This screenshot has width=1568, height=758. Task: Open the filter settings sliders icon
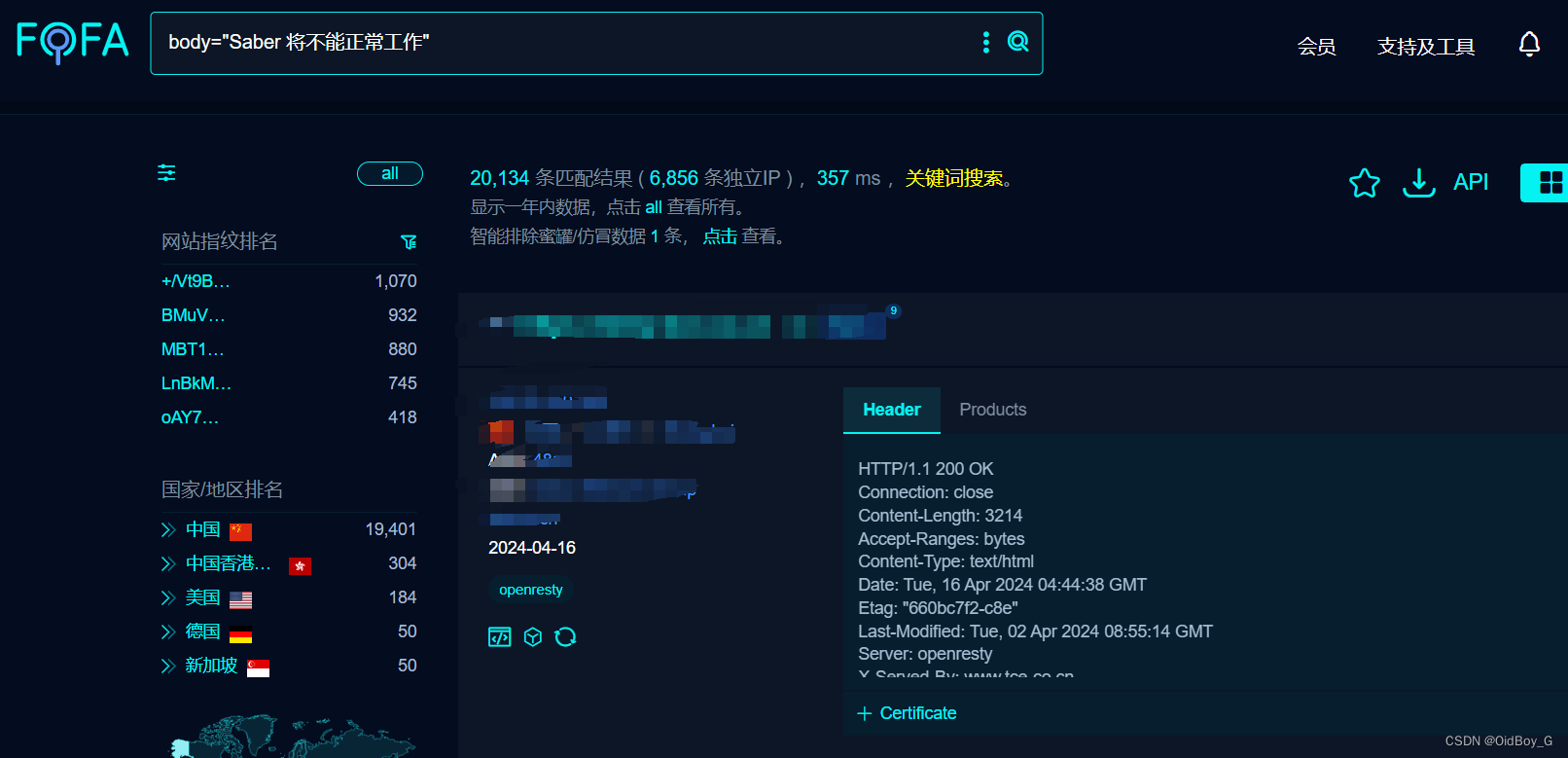tap(167, 173)
